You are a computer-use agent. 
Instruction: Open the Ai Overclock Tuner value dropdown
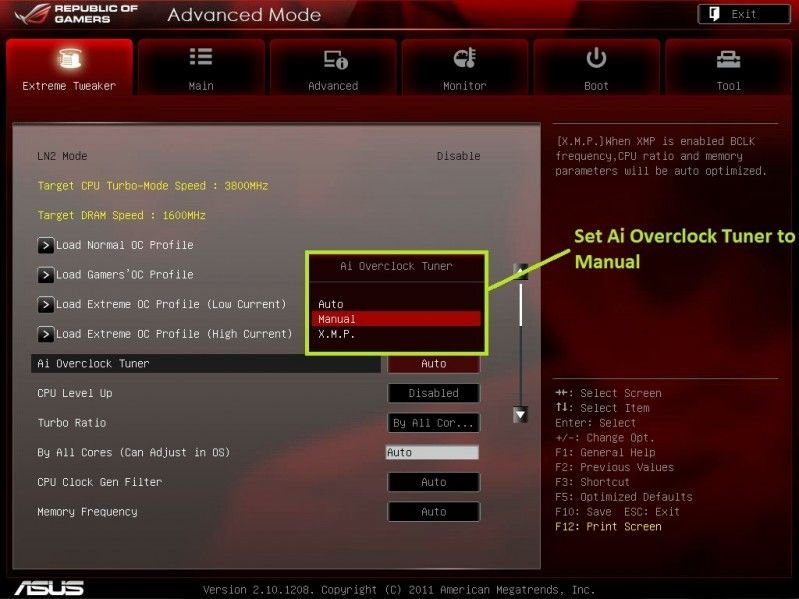point(434,364)
